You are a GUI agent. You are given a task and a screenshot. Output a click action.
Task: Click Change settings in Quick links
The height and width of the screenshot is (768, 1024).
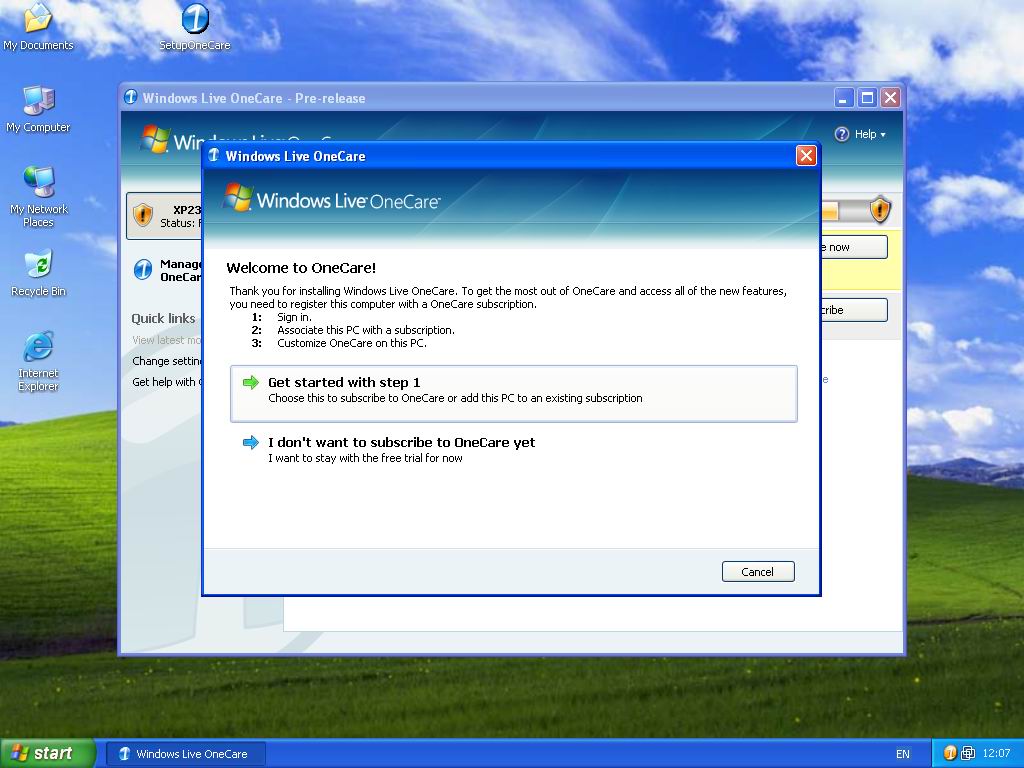click(x=167, y=360)
